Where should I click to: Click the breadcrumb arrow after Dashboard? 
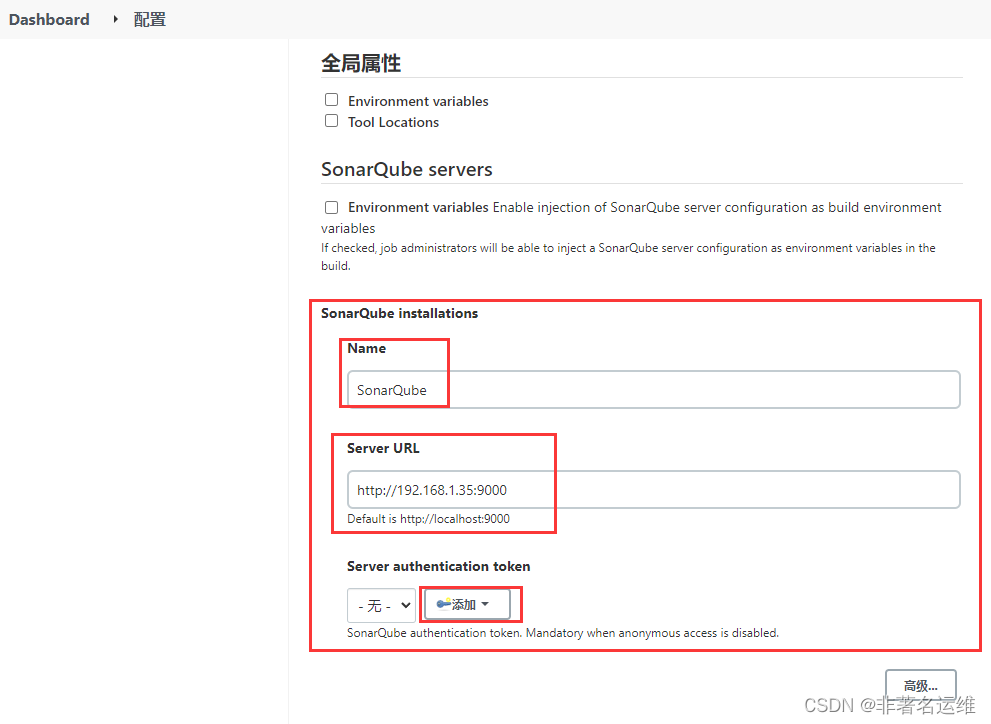[115, 20]
